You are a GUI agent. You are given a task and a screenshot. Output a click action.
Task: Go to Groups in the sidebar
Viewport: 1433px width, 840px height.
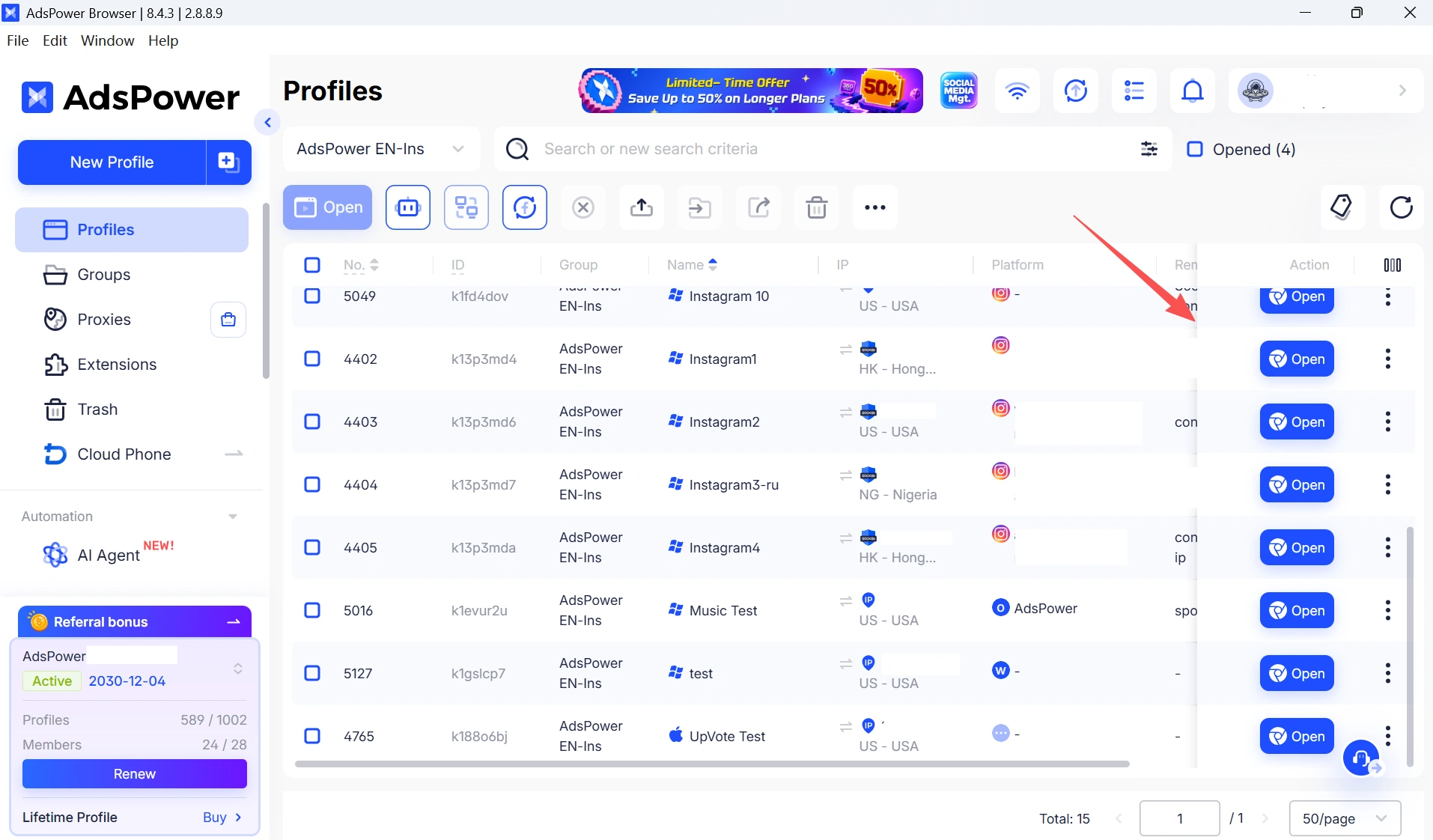(132, 275)
